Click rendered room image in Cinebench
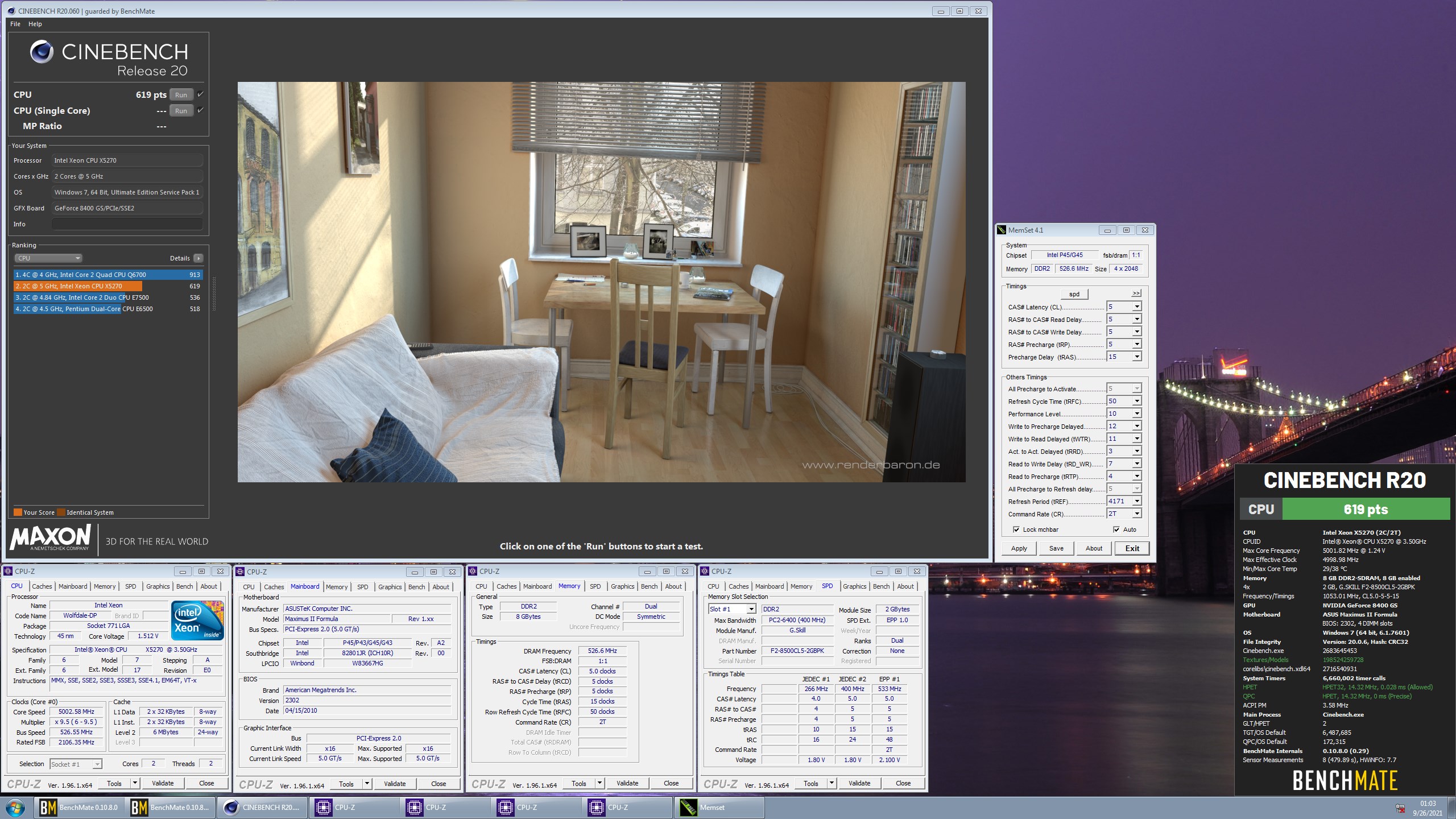 [x=601, y=282]
